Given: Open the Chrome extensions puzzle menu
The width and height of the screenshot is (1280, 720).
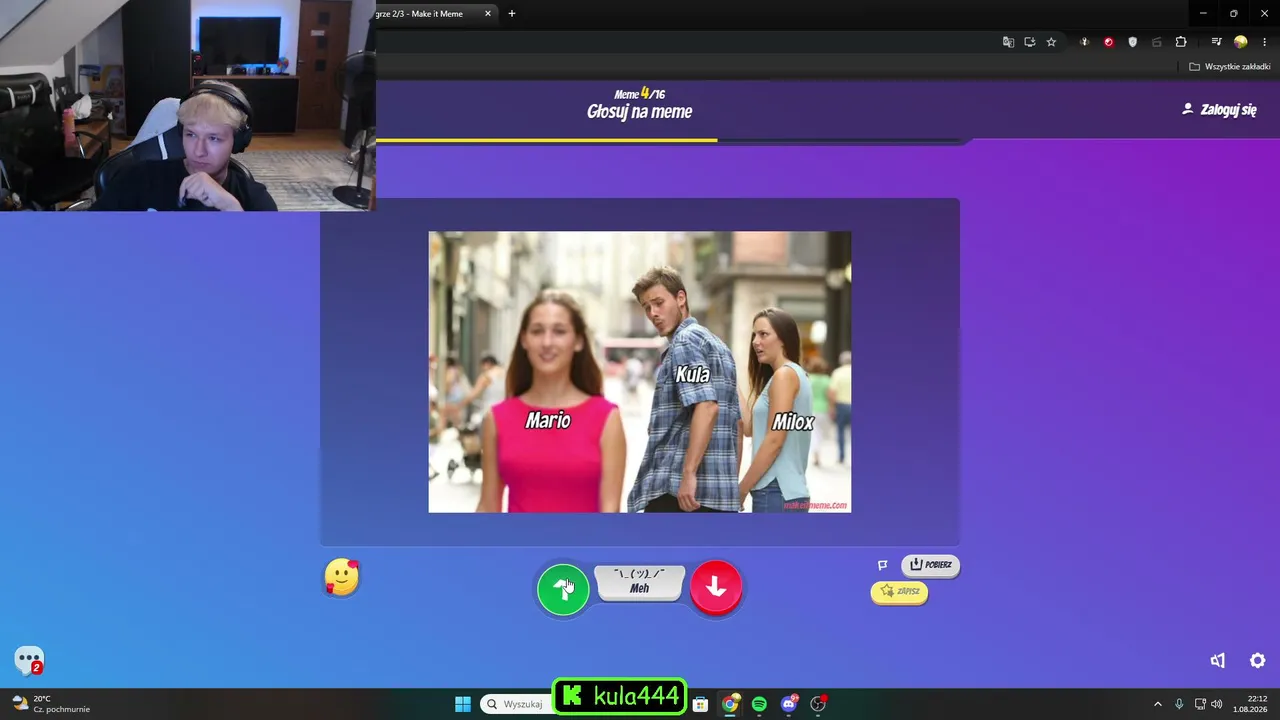Looking at the screenshot, I should pyautogui.click(x=1181, y=42).
